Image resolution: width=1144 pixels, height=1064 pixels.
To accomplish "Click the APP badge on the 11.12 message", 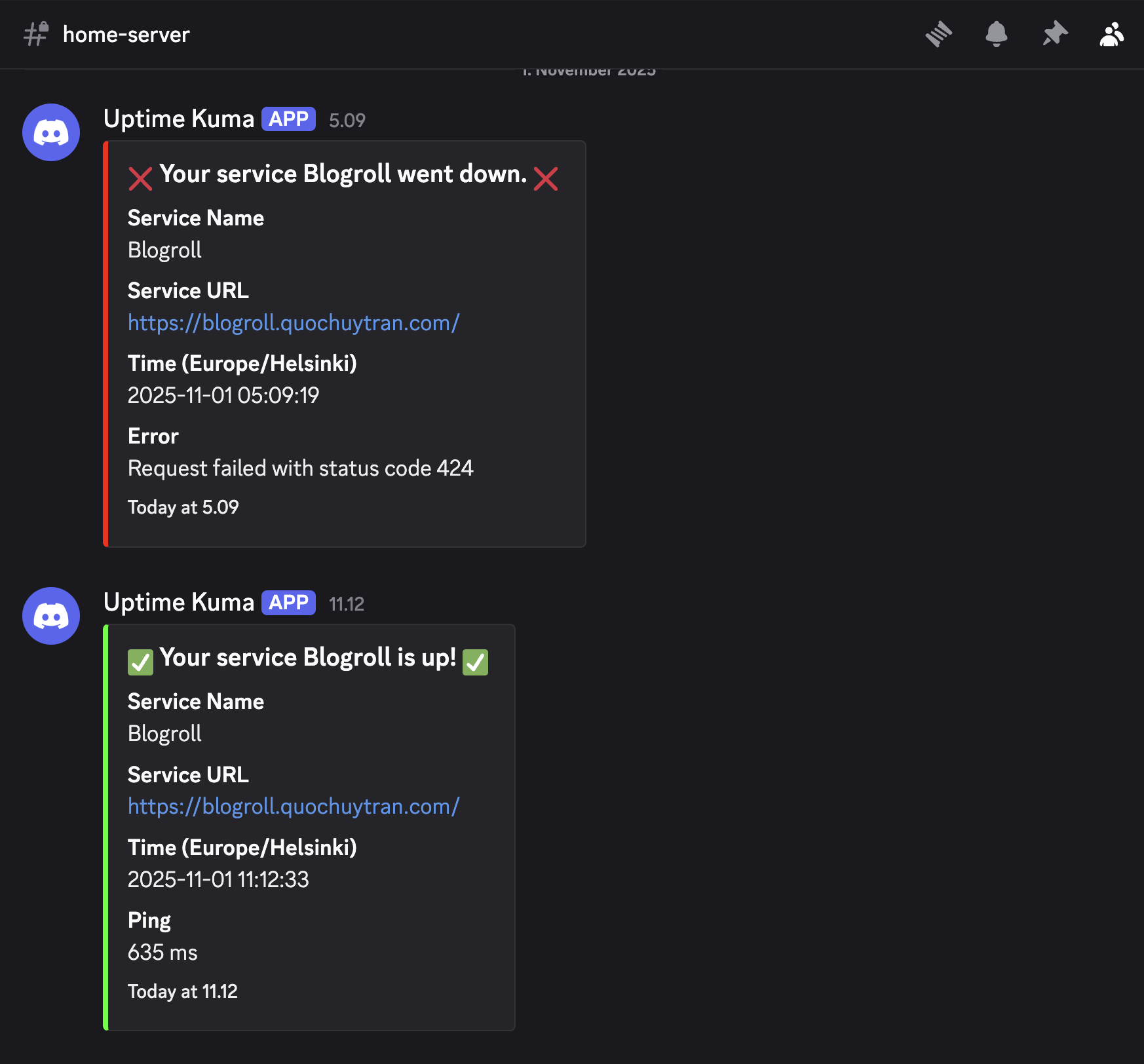I will point(288,603).
